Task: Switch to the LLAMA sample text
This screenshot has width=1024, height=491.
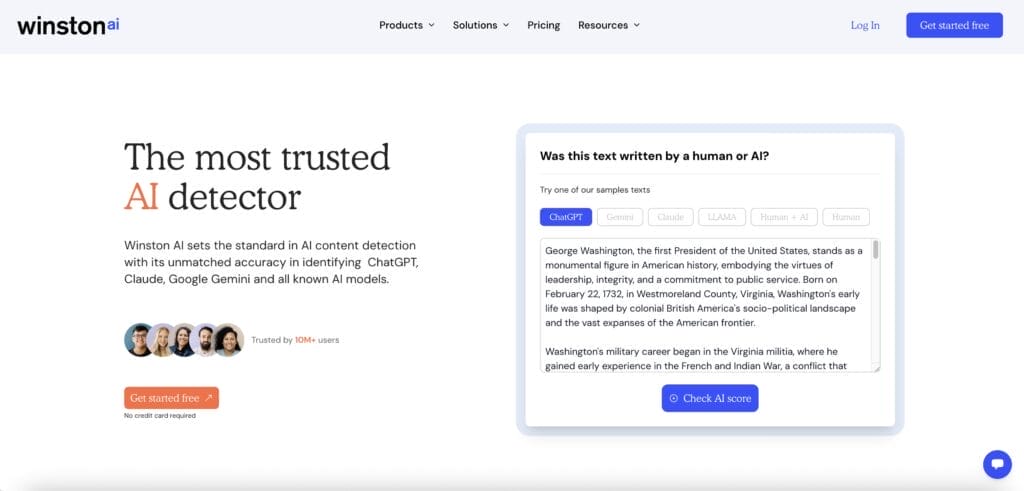Action: coord(722,217)
